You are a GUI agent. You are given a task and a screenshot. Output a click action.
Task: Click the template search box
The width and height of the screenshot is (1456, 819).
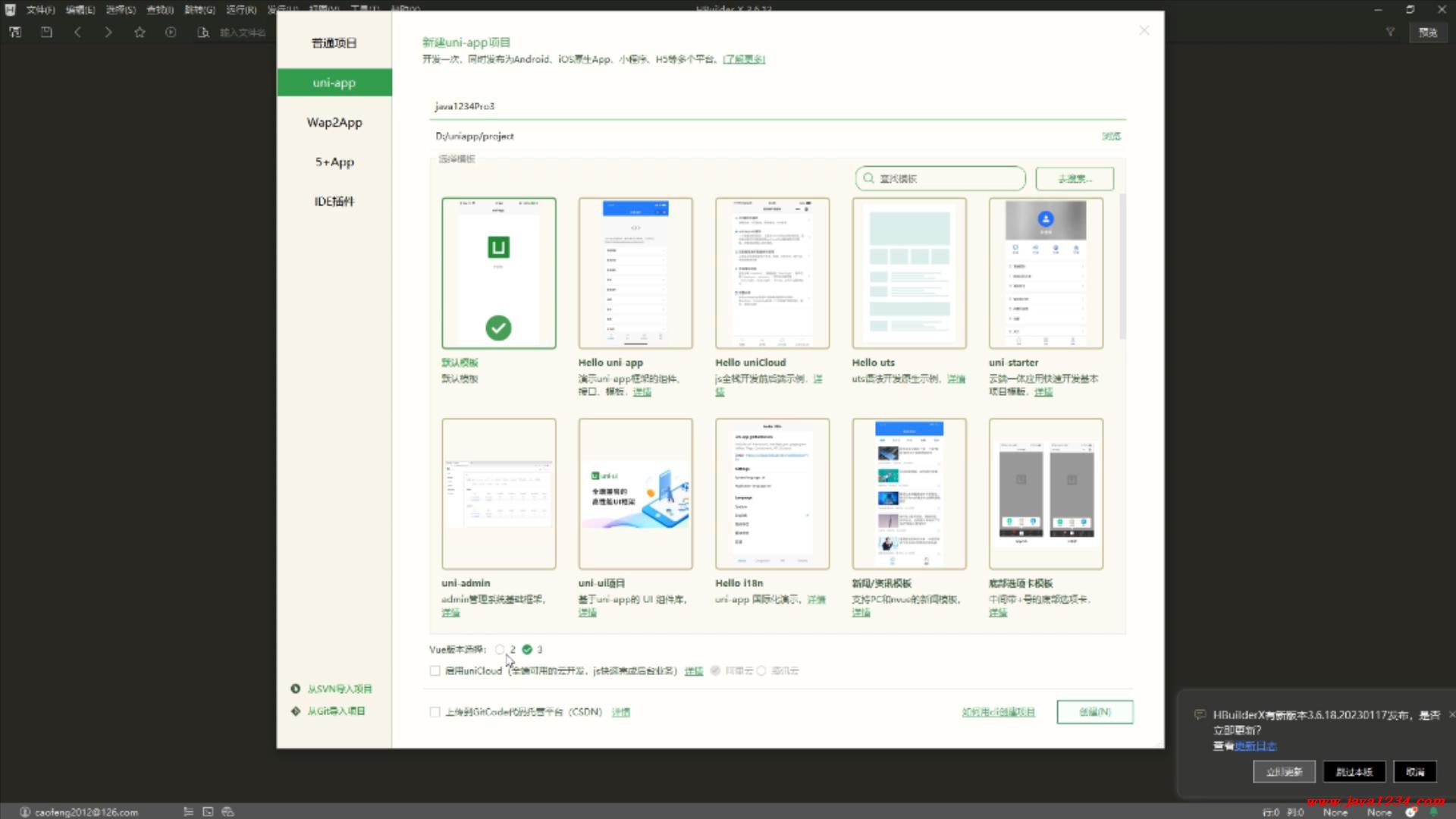point(940,179)
